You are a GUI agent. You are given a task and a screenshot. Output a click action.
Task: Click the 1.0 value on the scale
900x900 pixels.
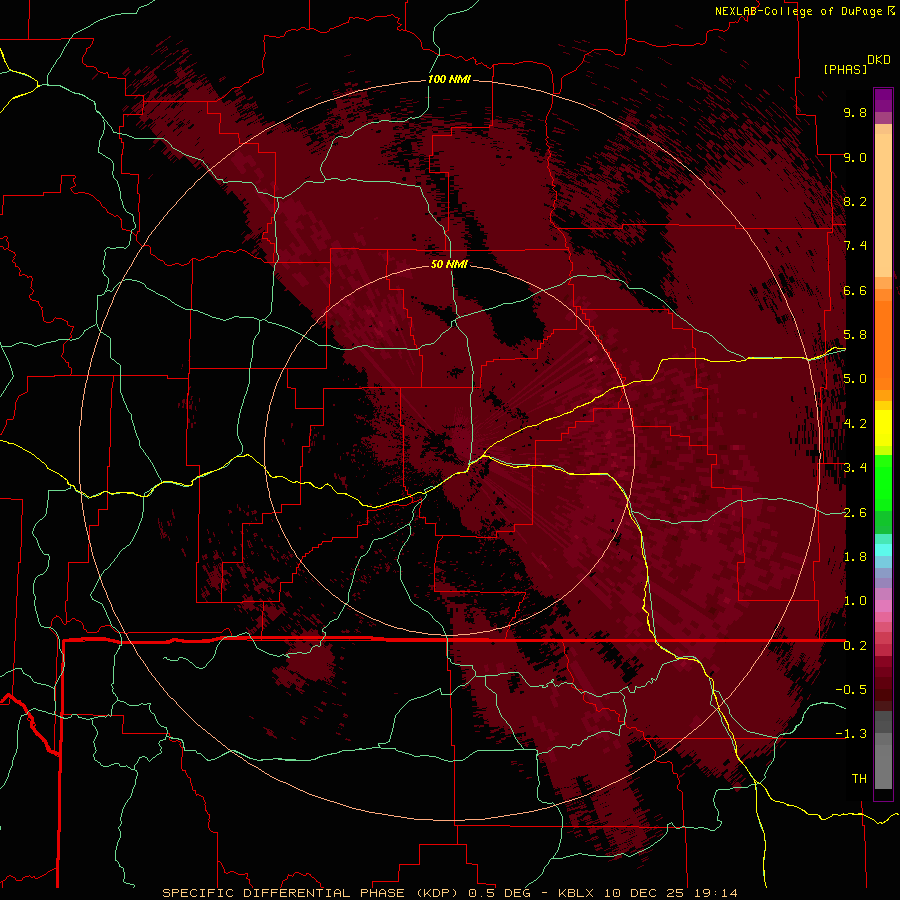click(x=855, y=600)
